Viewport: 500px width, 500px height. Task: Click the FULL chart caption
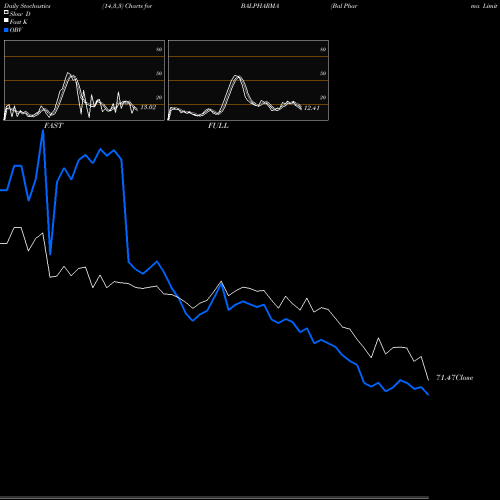pyautogui.click(x=218, y=126)
